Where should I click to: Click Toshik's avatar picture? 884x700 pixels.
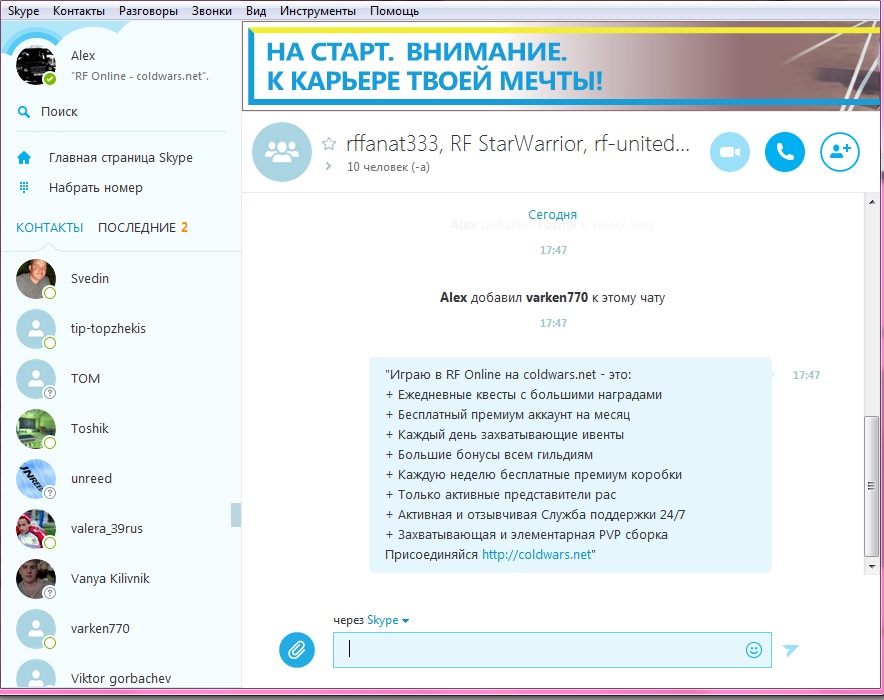[36, 429]
